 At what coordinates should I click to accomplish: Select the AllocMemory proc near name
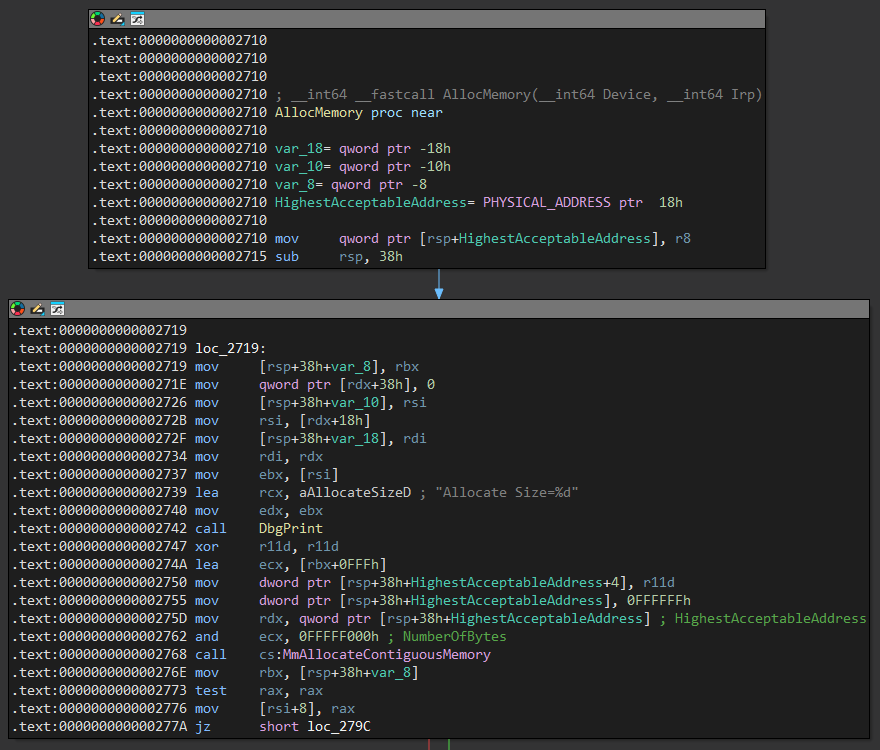[319, 113]
